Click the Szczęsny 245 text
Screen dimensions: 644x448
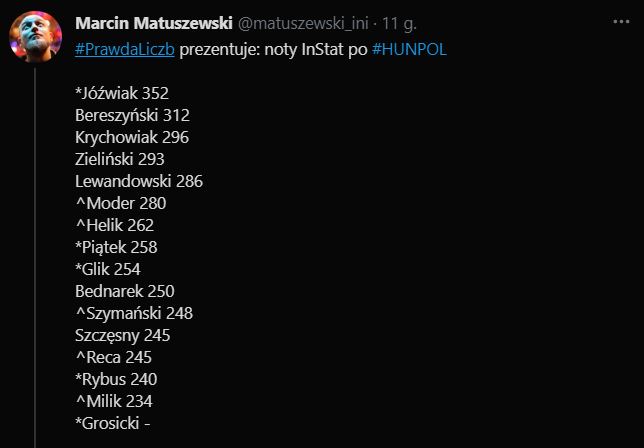point(122,335)
